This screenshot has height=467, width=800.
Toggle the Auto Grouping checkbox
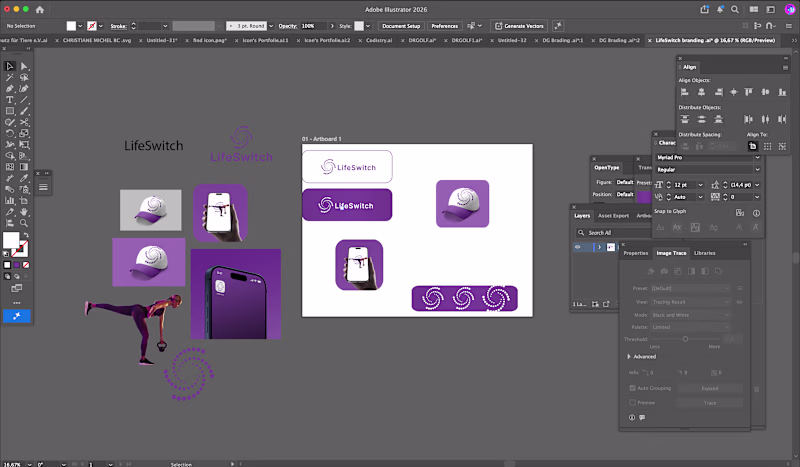coord(633,388)
